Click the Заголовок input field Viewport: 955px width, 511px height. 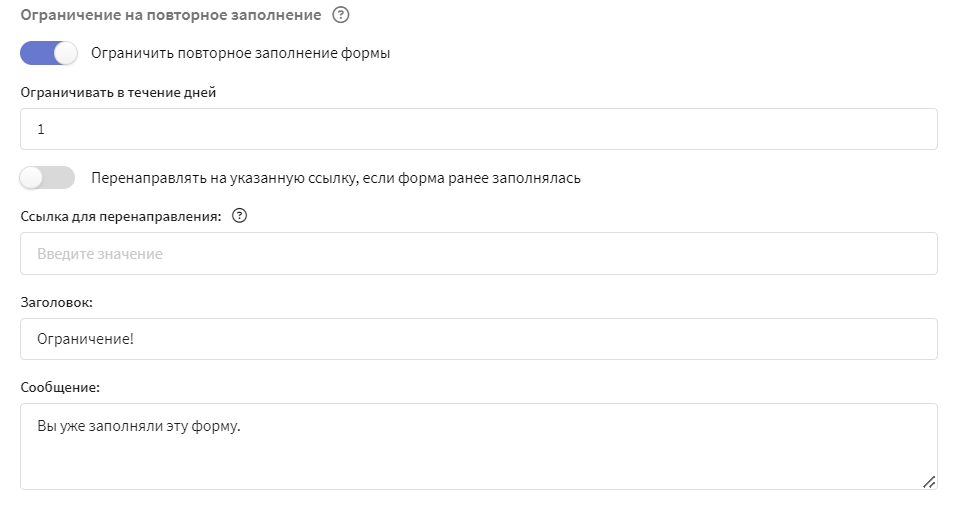tap(479, 339)
